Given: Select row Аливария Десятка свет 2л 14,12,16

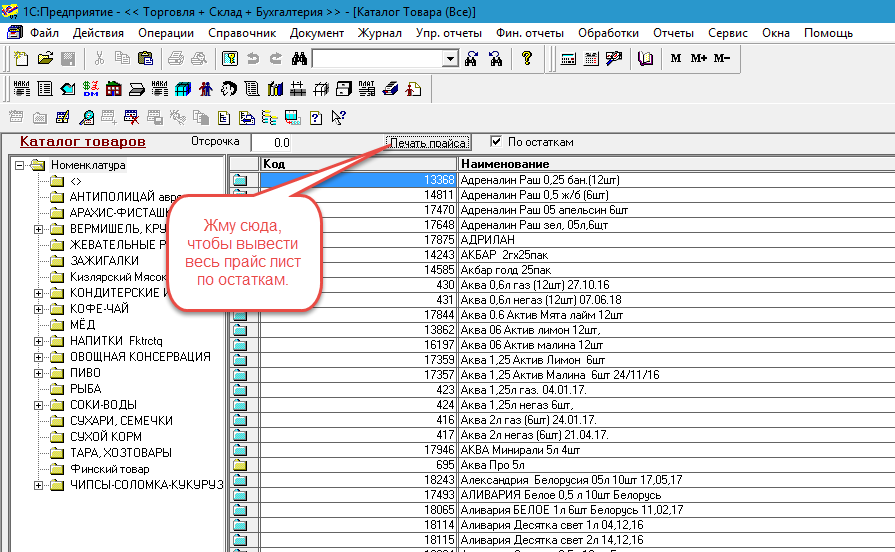Looking at the screenshot, I should (x=562, y=540).
